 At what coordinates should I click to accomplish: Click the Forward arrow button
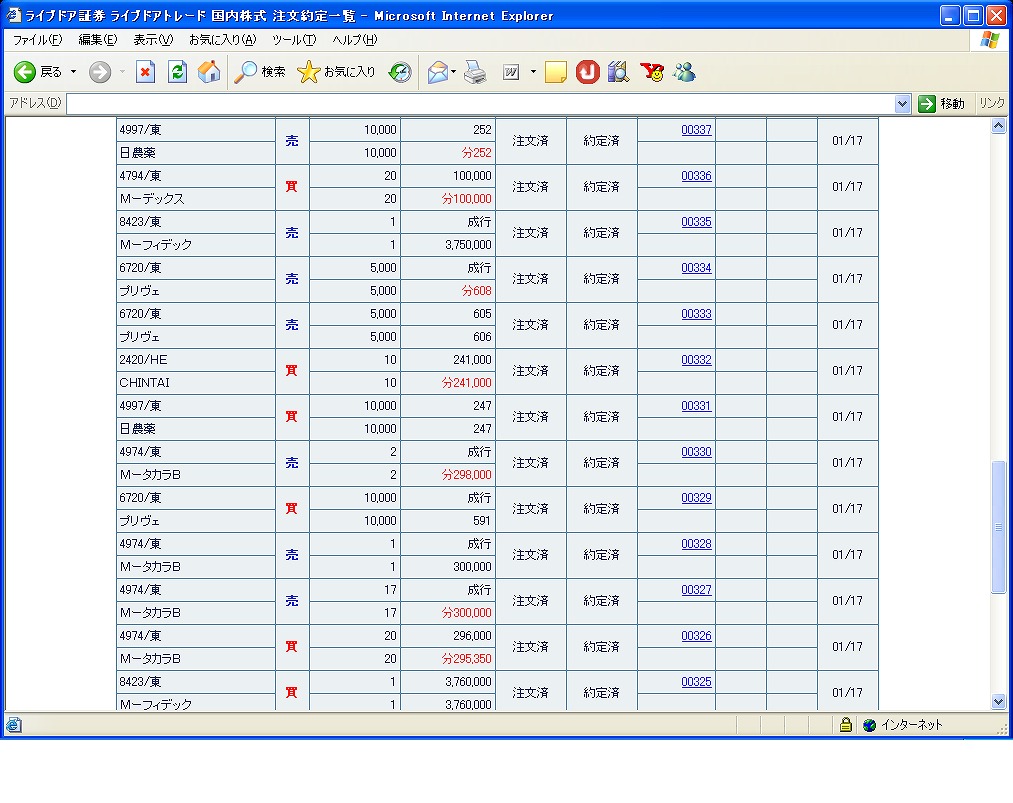[x=100, y=72]
